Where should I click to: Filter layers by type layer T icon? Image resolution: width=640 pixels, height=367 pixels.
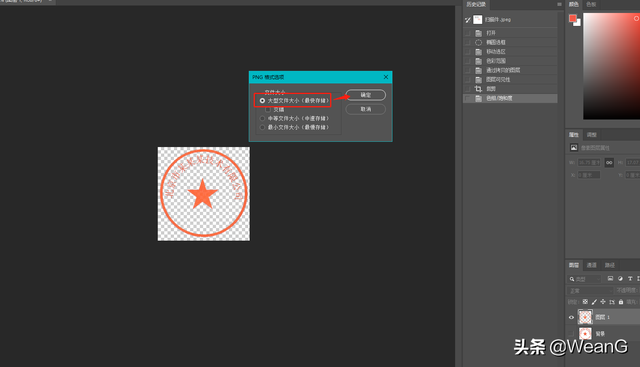point(630,278)
